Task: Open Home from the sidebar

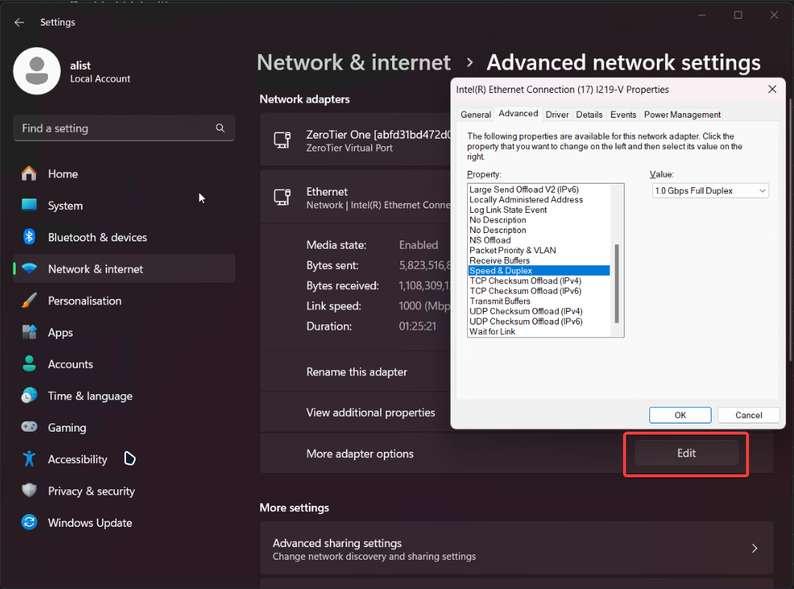Action: pyautogui.click(x=124, y=174)
